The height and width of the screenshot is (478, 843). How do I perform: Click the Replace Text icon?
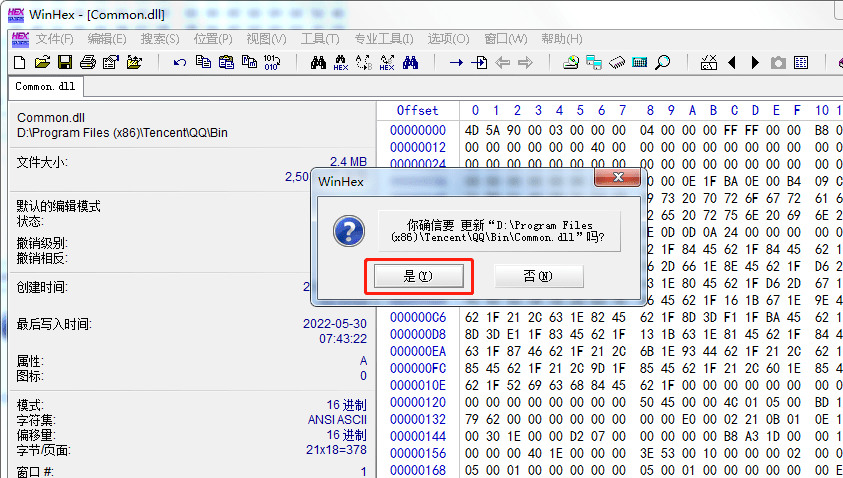click(364, 63)
